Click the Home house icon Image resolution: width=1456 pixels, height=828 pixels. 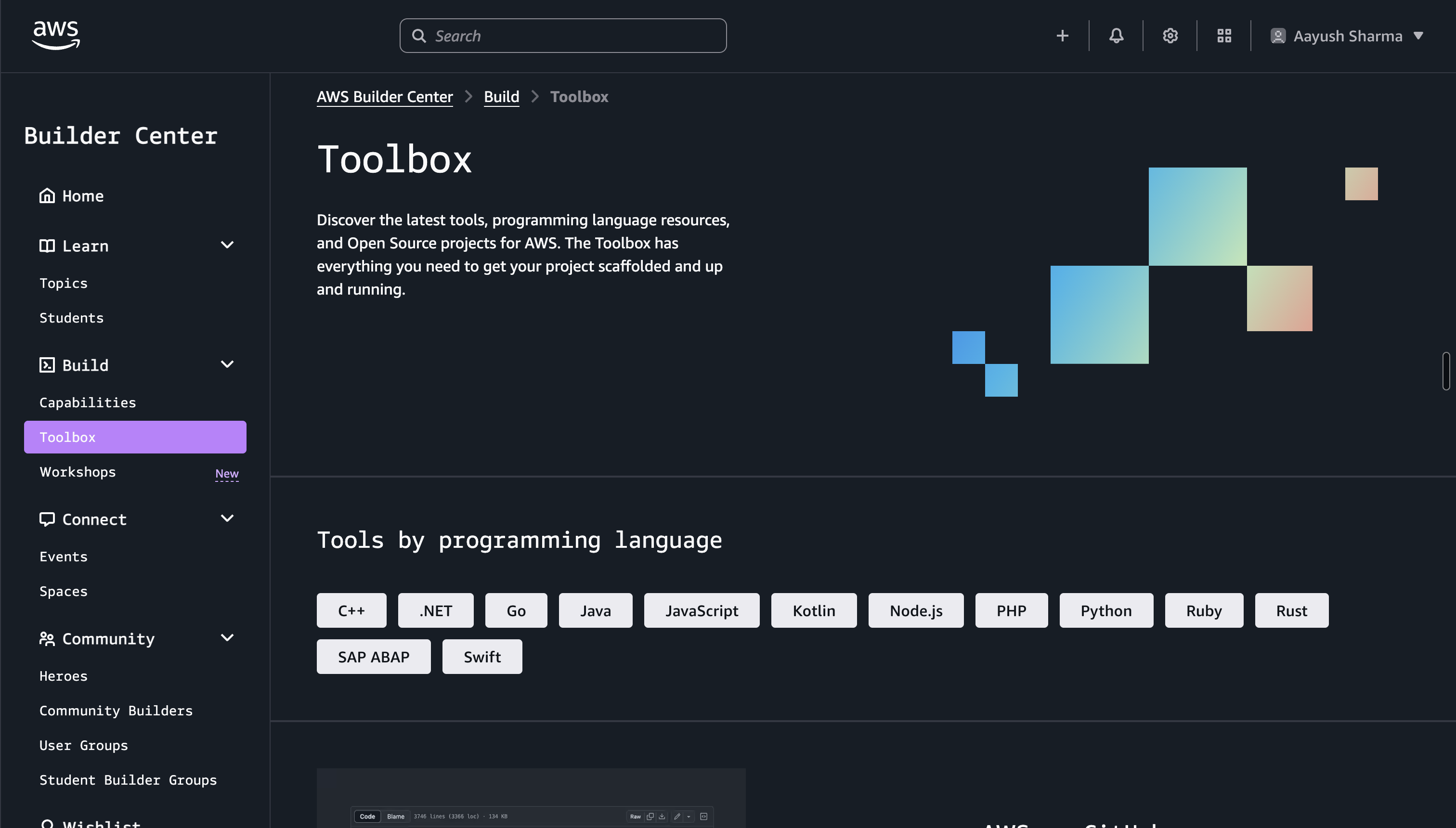click(47, 195)
